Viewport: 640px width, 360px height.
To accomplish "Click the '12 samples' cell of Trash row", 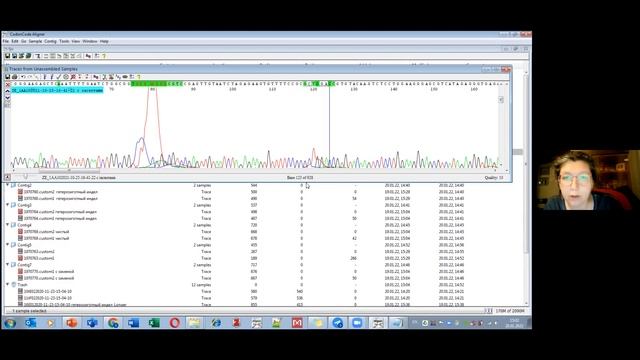I will [x=201, y=285].
